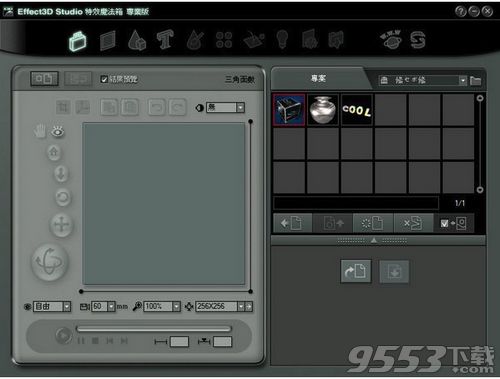This screenshot has height=379, width=500.
Task: Click the circular rotate tool button
Action: [63, 198]
